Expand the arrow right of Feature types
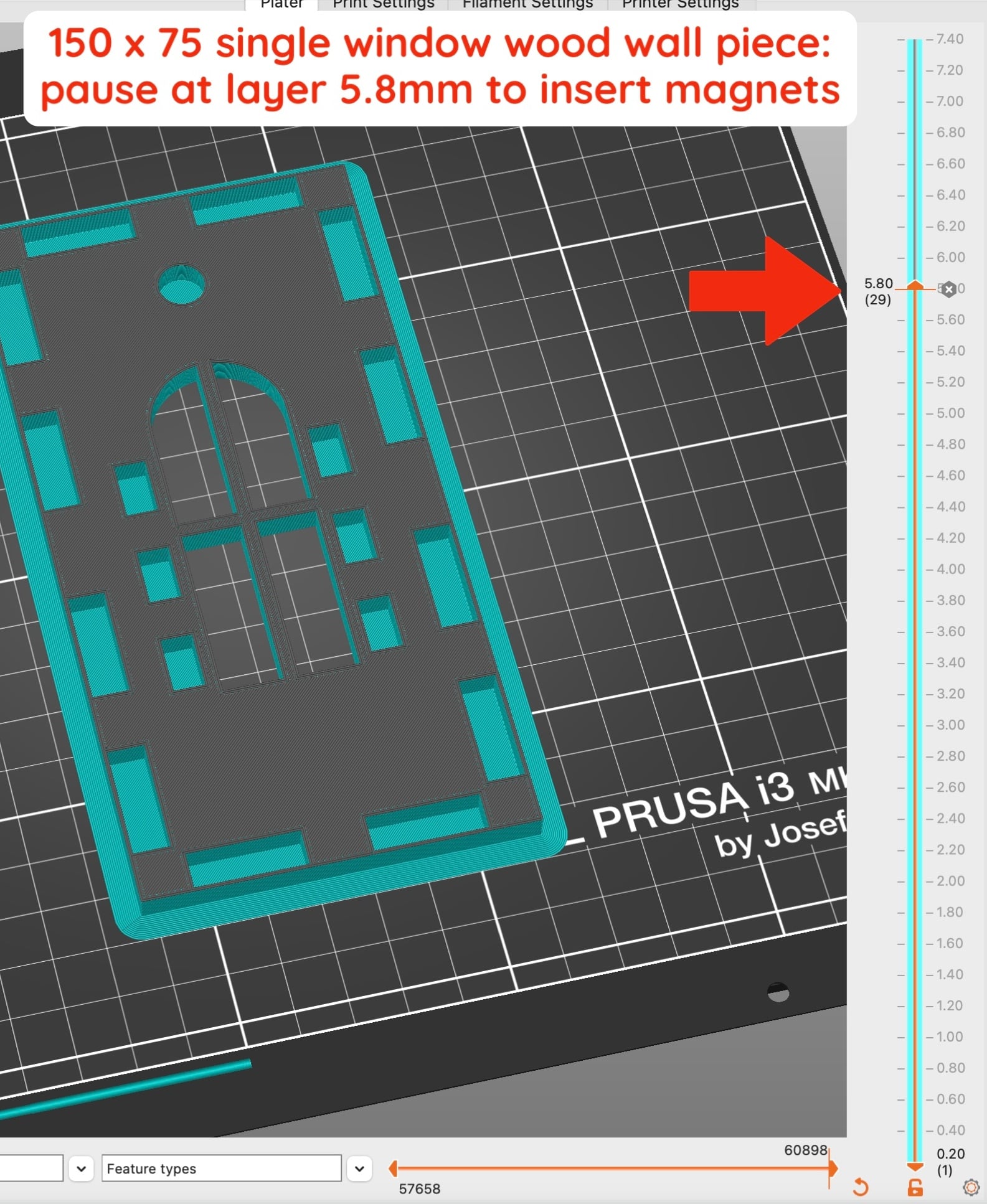Screen dimensions: 987x1204 (359, 1169)
